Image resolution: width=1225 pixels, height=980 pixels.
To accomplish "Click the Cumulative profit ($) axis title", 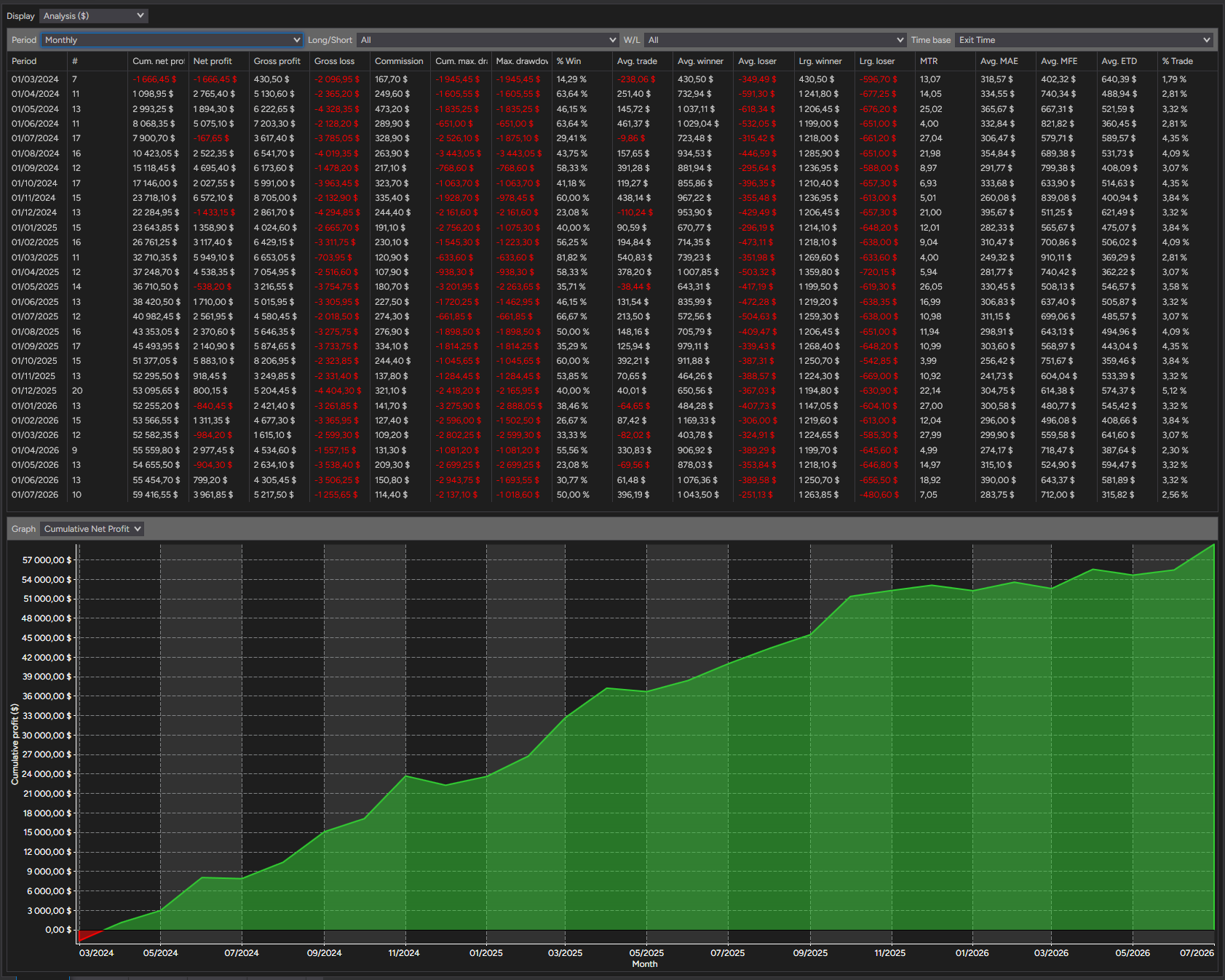I will [15, 744].
